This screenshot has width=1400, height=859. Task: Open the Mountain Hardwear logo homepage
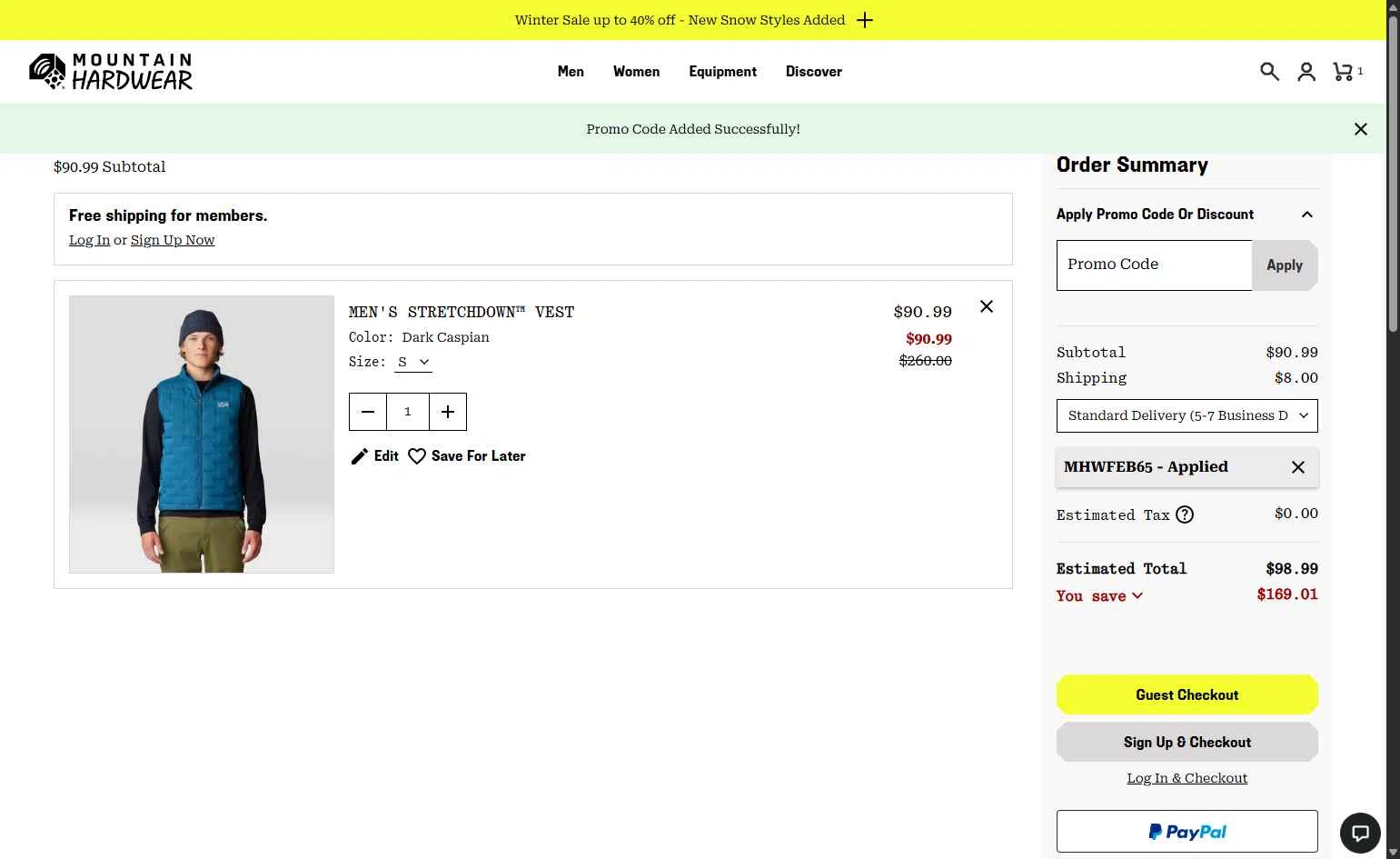coord(111,72)
